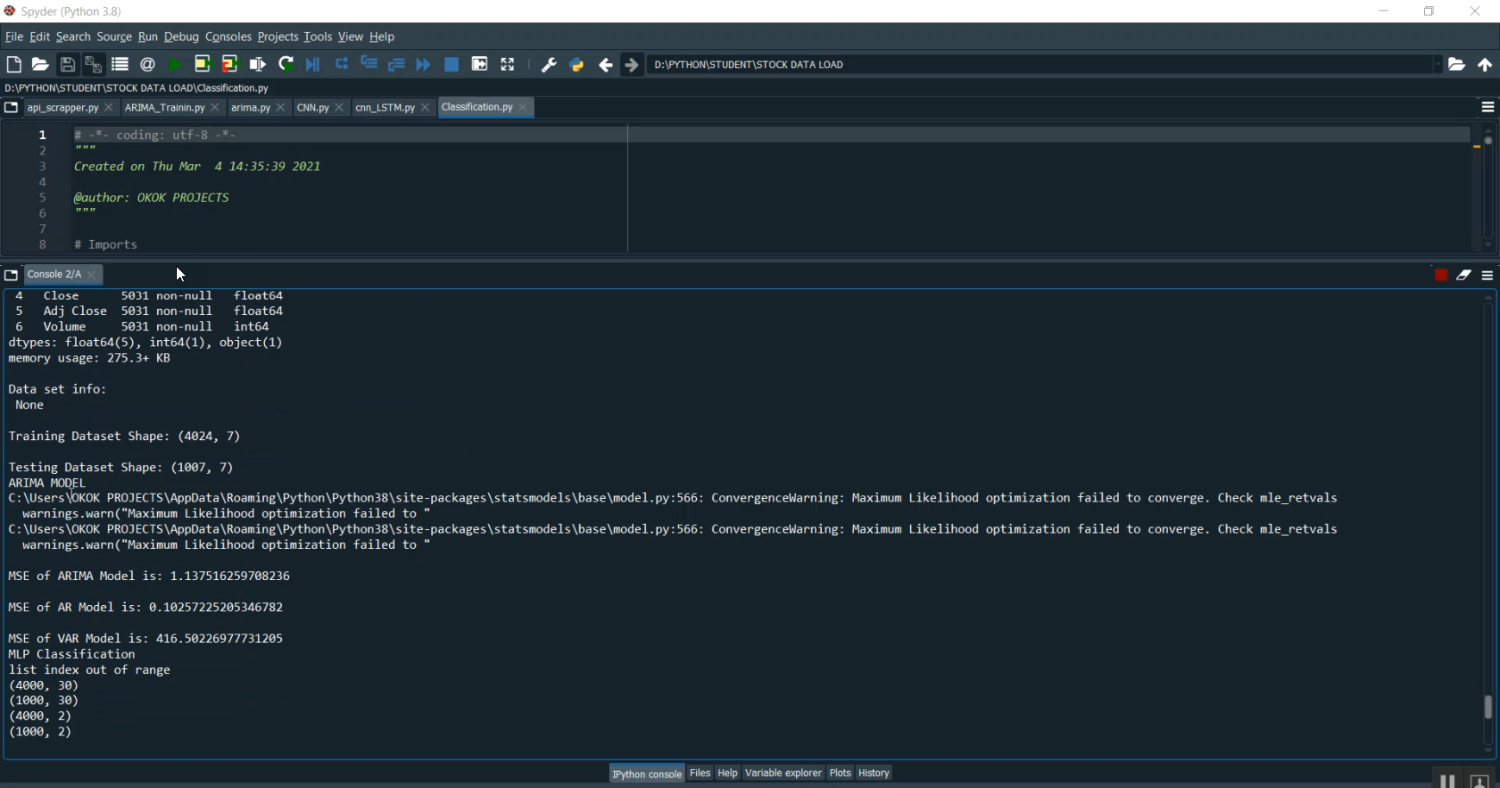The width and height of the screenshot is (1500, 788).
Task: Open the console pane options menu
Action: [1487, 275]
